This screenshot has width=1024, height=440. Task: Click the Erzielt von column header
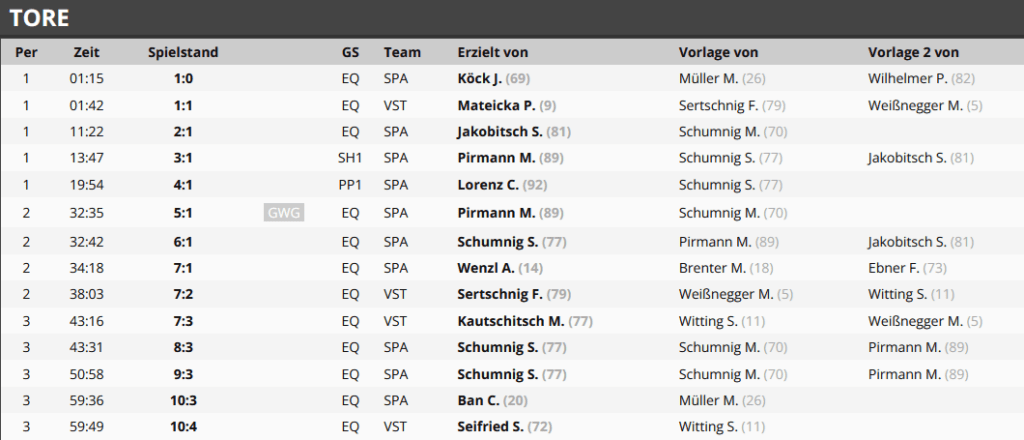click(x=493, y=52)
